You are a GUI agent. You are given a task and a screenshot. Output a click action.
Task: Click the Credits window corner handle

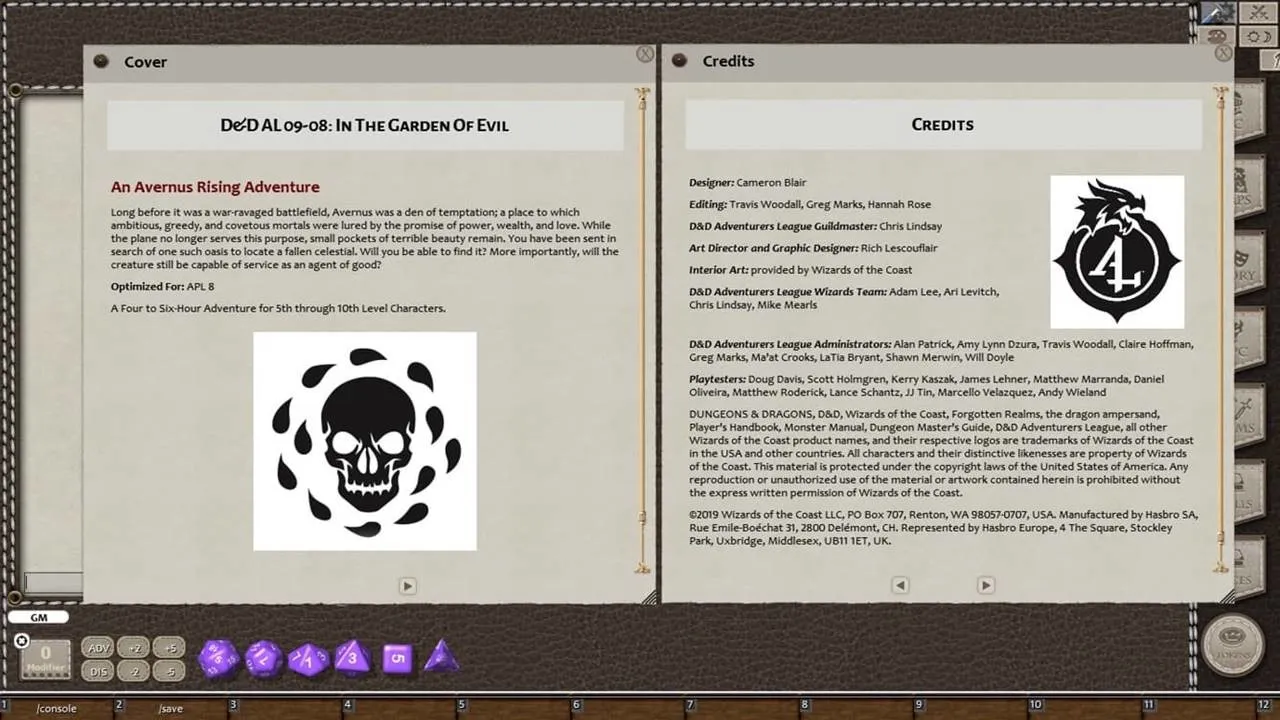pyautogui.click(x=1227, y=596)
